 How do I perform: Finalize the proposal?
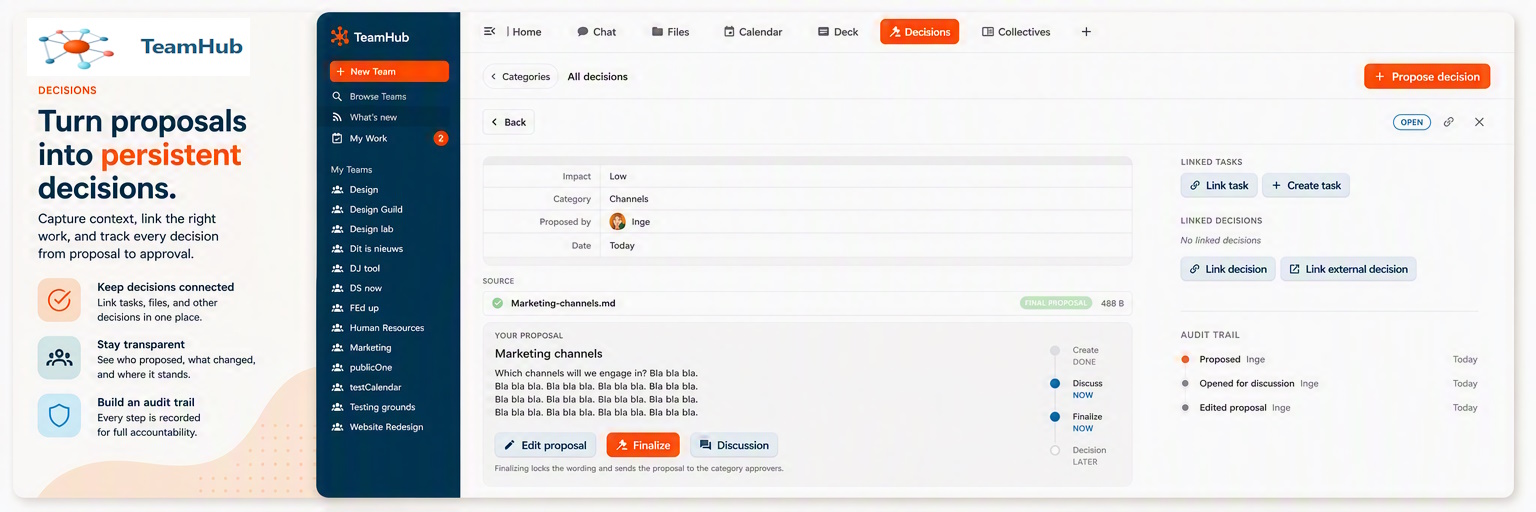click(x=643, y=445)
